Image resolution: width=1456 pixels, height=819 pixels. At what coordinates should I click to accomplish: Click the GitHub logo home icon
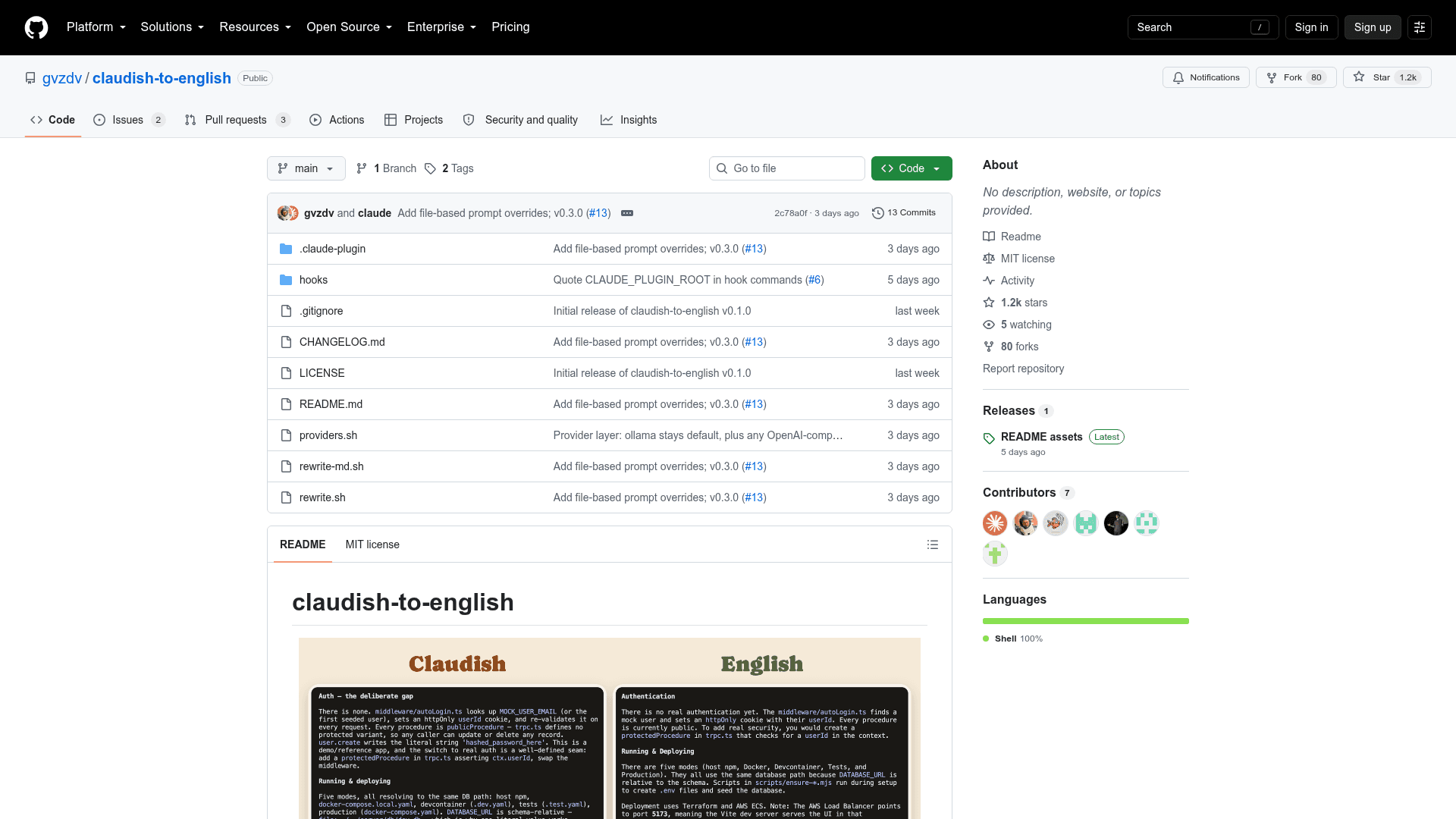pyautogui.click(x=36, y=27)
